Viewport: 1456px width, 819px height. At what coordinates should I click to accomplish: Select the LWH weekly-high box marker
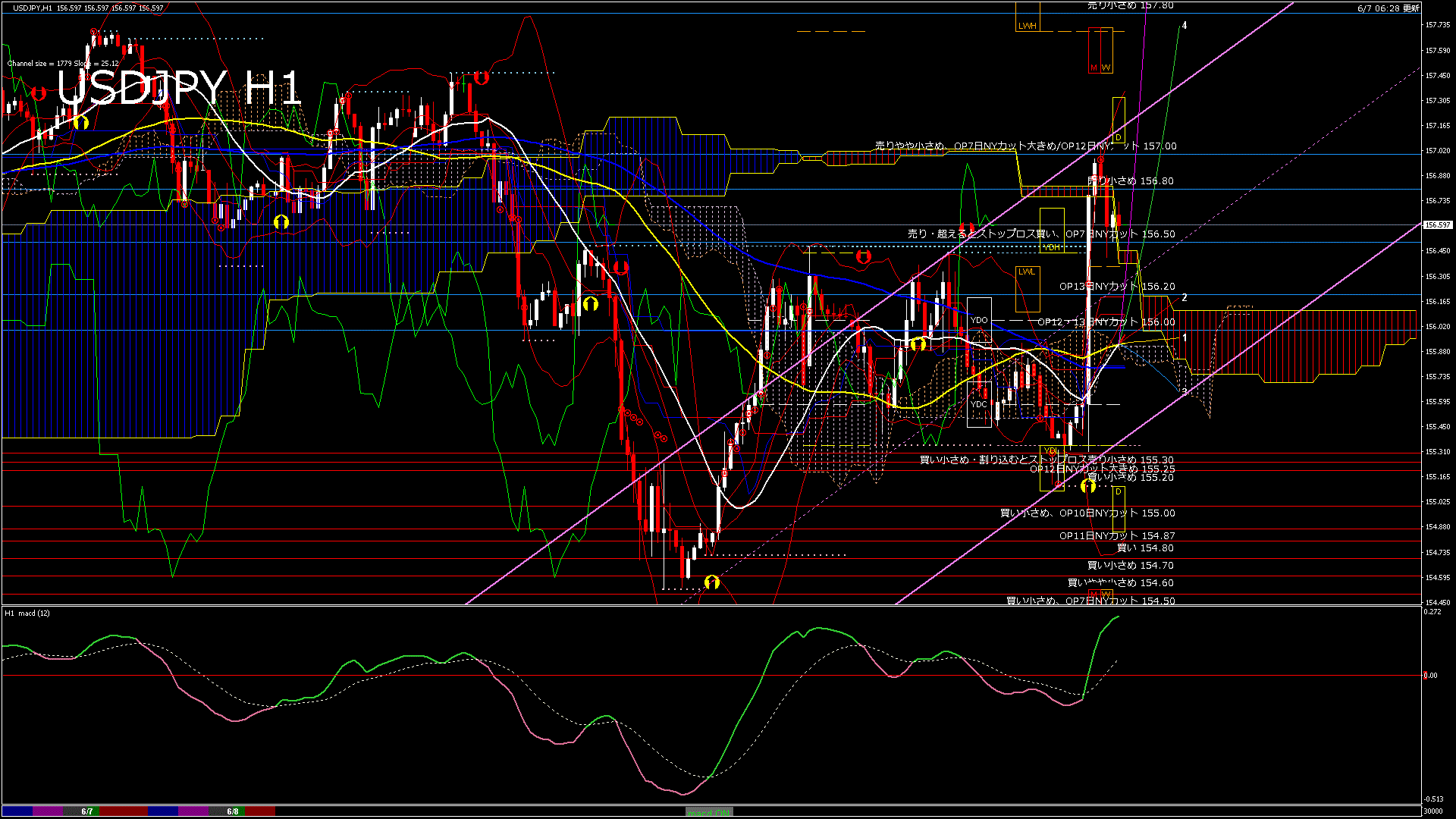click(1027, 26)
